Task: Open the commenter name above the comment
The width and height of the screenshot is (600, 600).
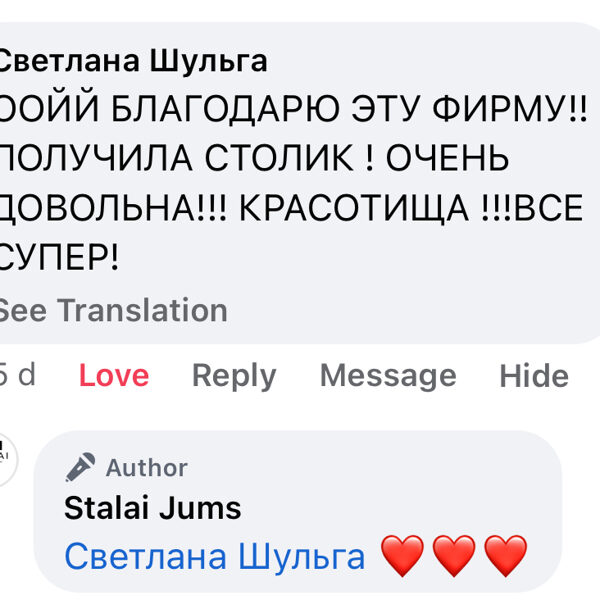Action: [132, 61]
